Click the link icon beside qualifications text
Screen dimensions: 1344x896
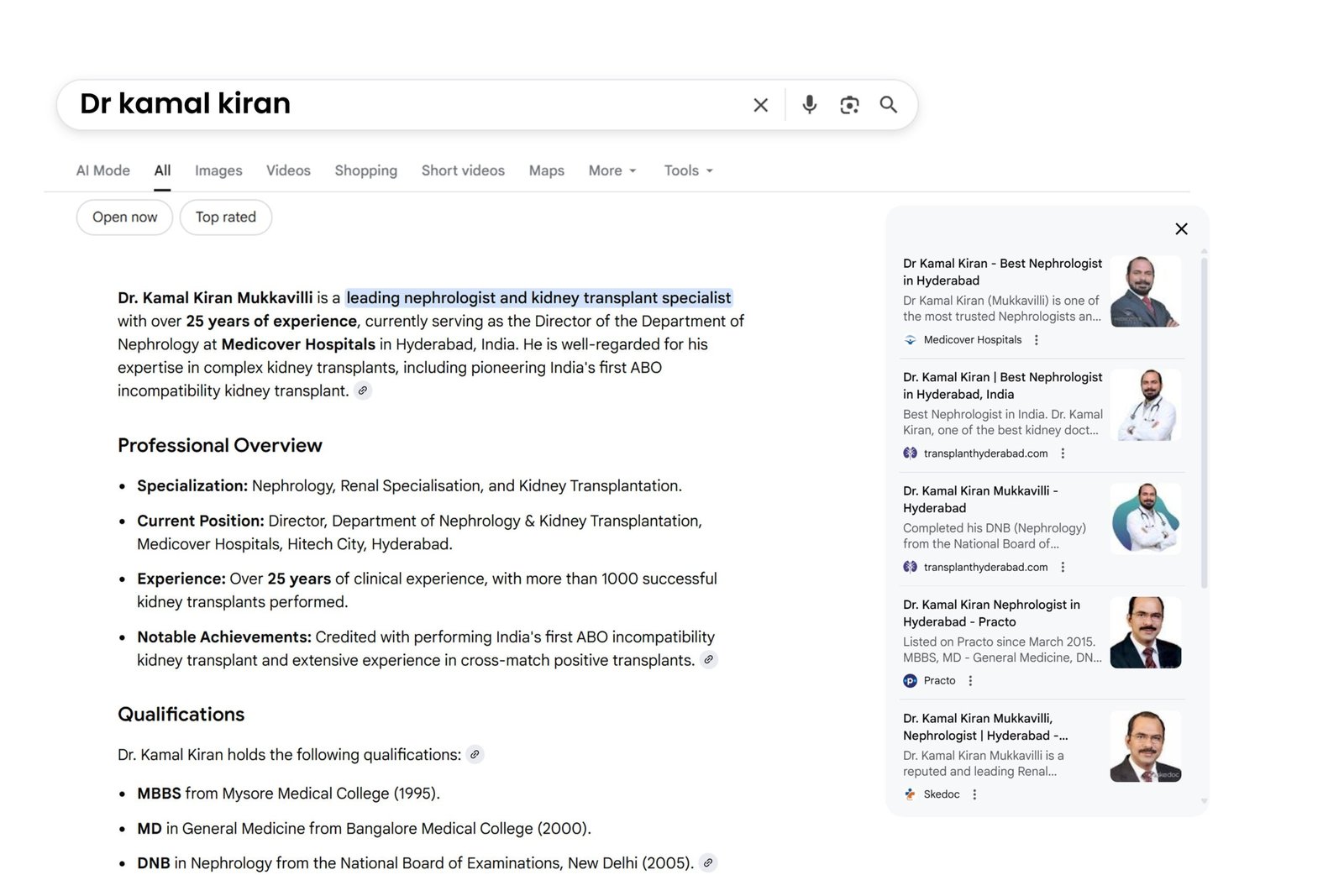point(475,755)
